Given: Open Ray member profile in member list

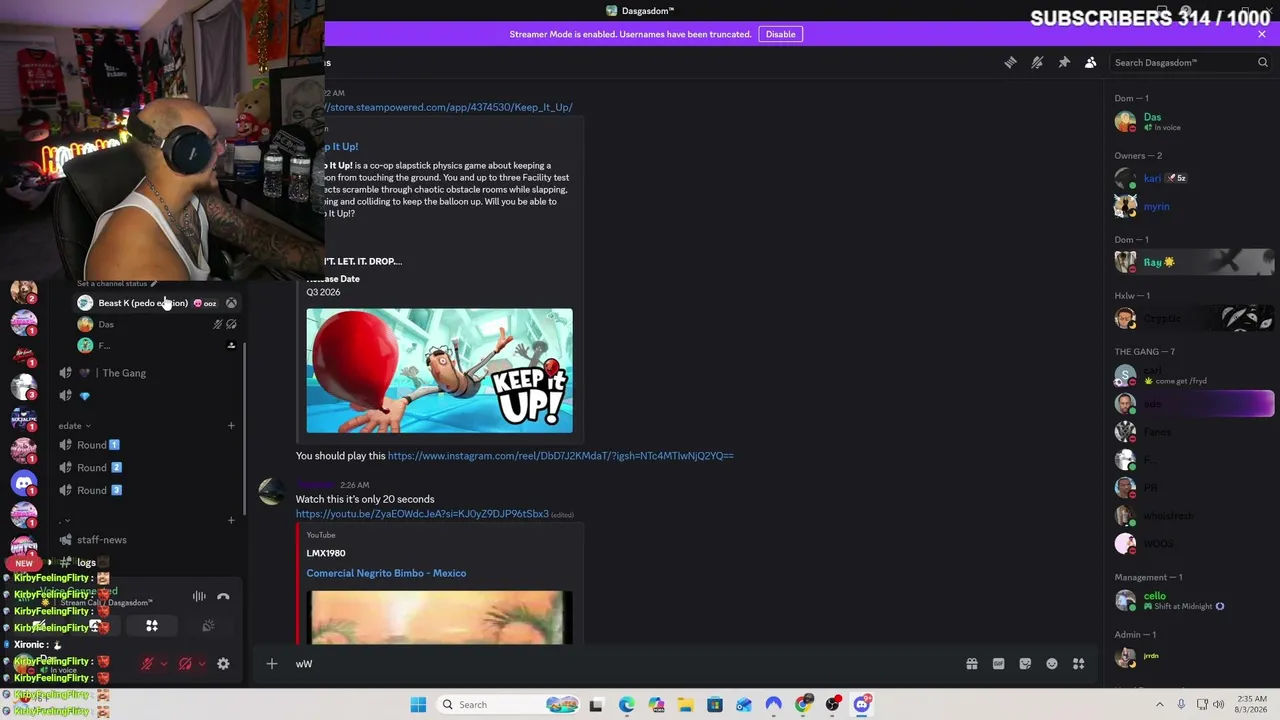Looking at the screenshot, I should (x=1194, y=262).
